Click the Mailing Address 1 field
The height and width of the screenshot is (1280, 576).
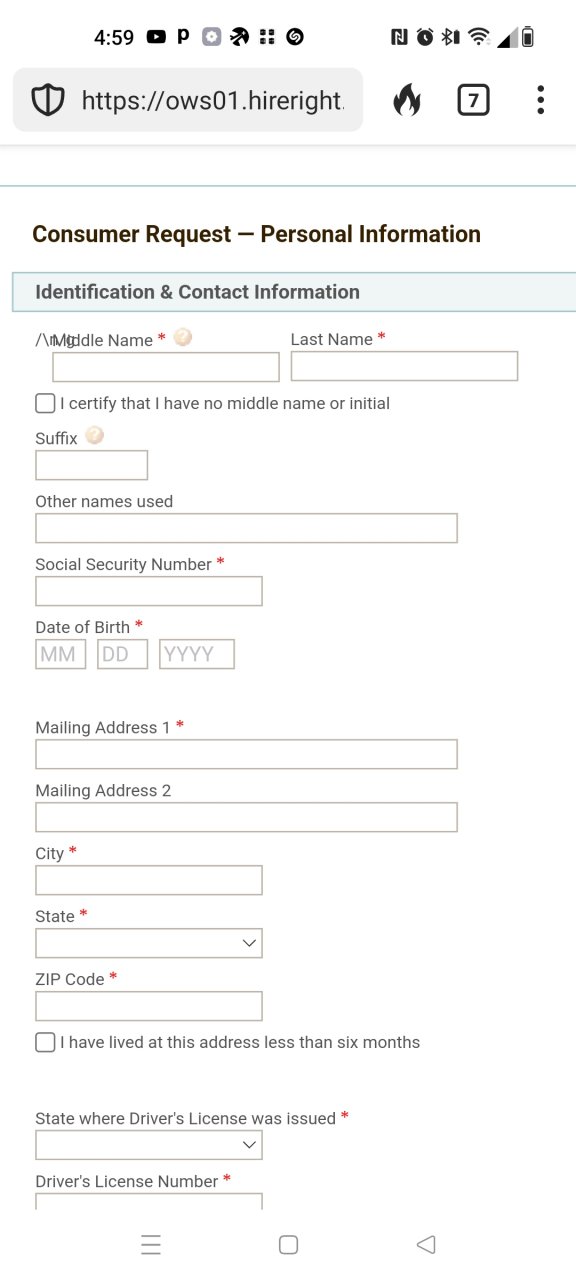[246, 754]
